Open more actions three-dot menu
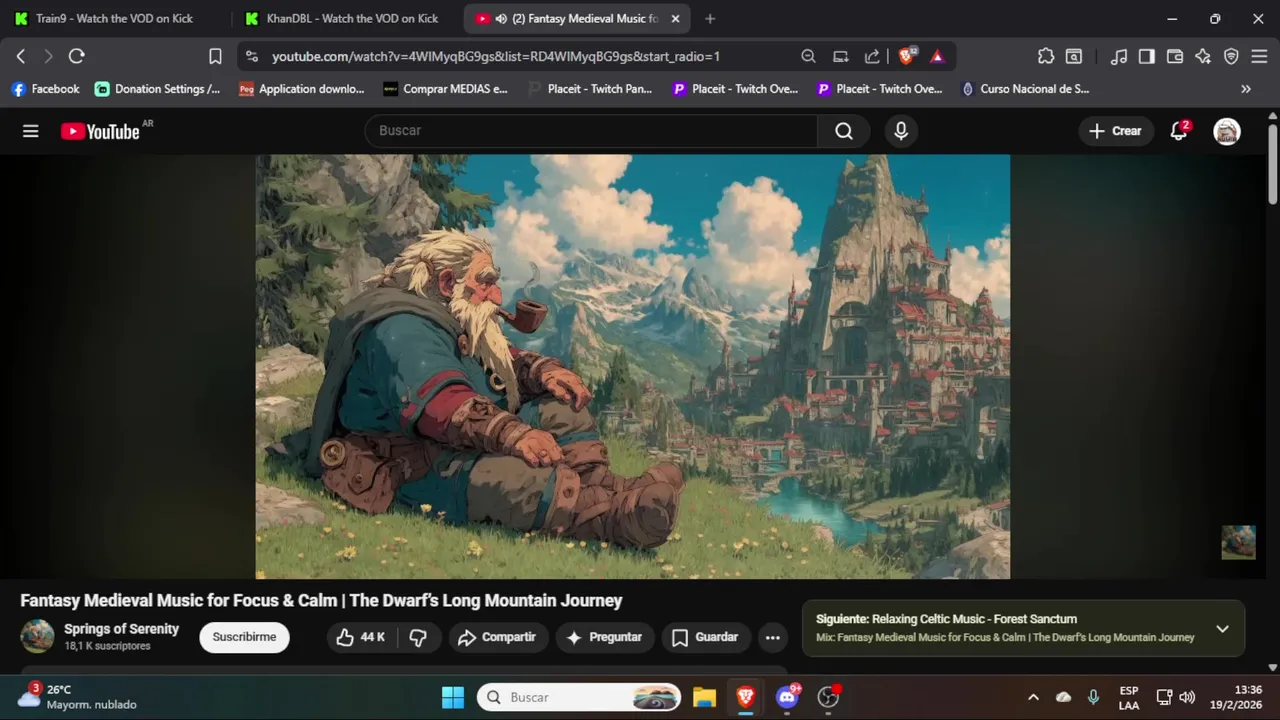This screenshot has height=720, width=1280. 772,637
